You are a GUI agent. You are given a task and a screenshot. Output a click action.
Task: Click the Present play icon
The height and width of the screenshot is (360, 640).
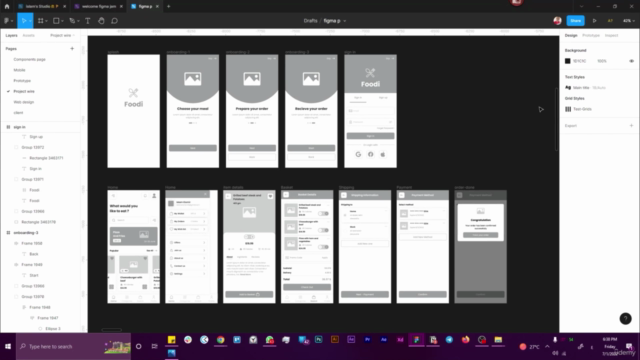tap(595, 21)
